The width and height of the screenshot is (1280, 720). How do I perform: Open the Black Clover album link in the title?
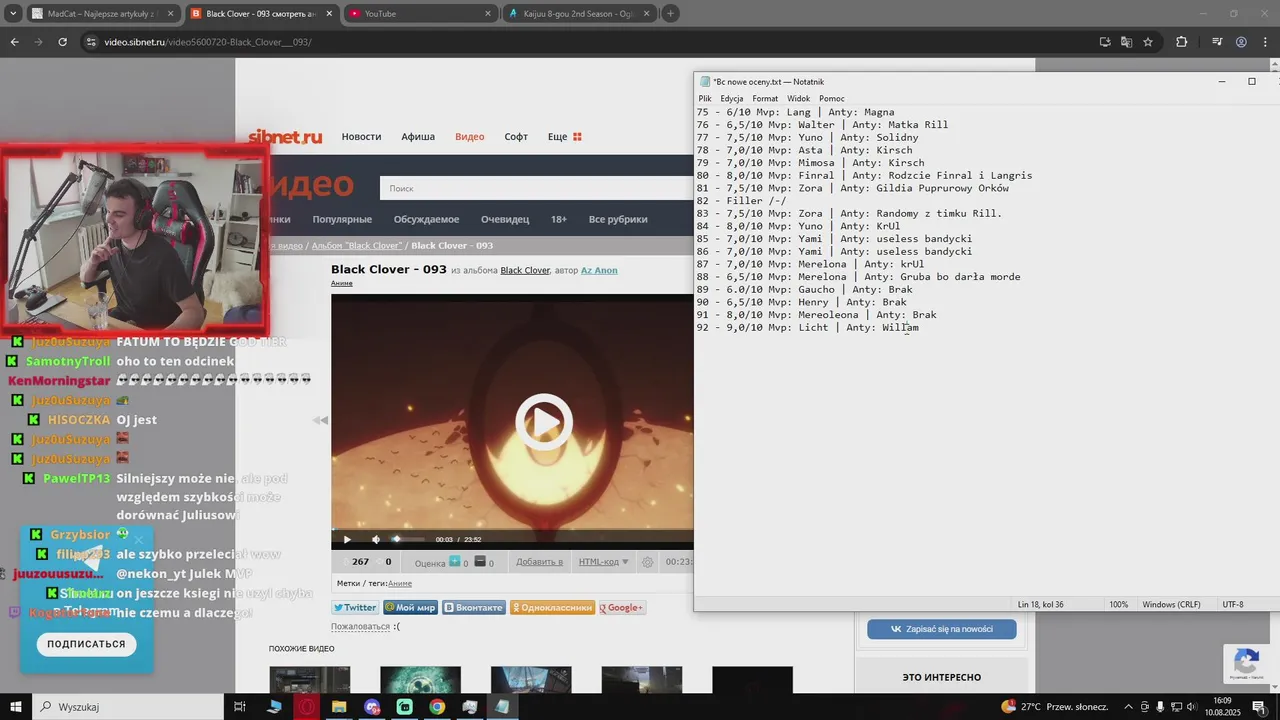525,270
